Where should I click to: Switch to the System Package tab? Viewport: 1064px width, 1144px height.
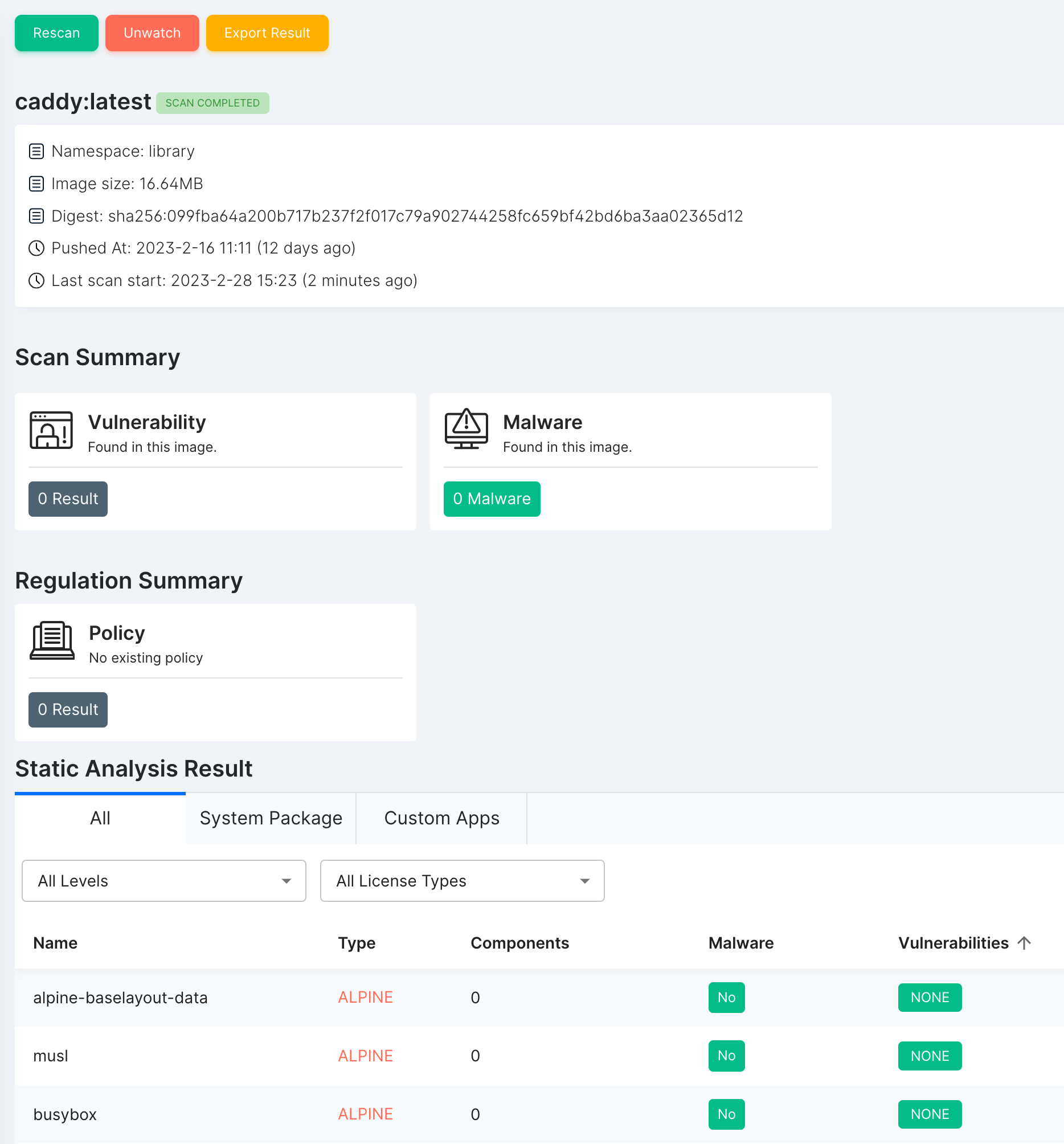click(271, 818)
